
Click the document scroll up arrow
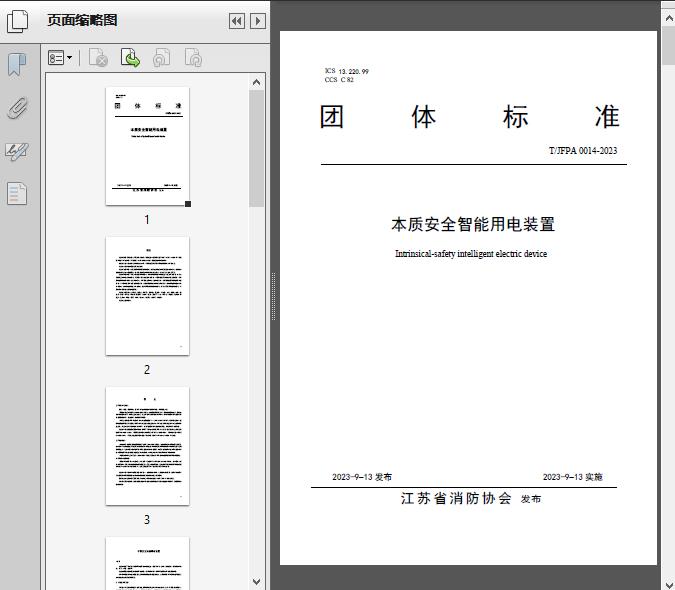[x=669, y=19]
